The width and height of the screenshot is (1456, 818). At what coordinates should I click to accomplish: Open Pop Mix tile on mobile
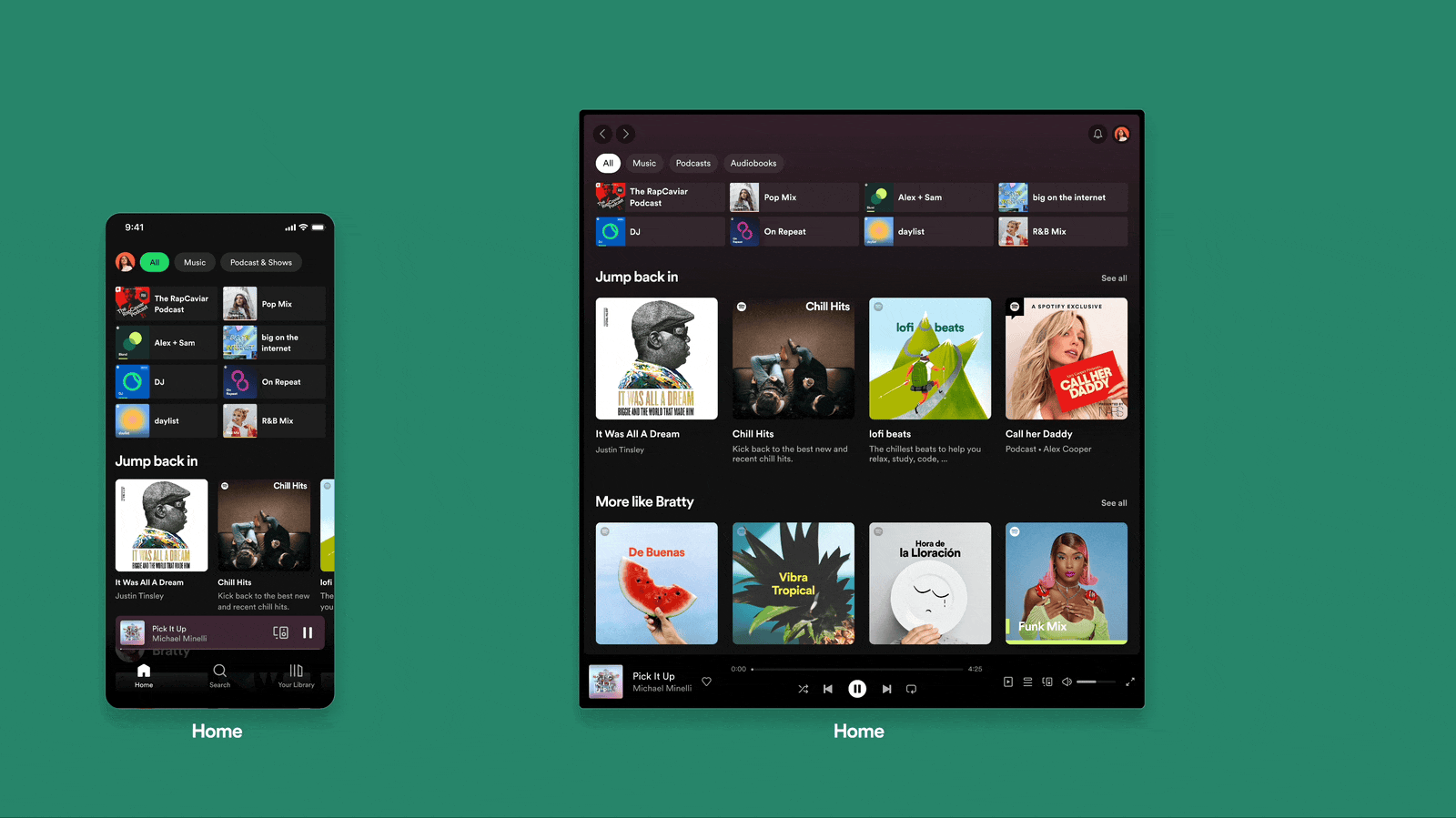coord(274,304)
